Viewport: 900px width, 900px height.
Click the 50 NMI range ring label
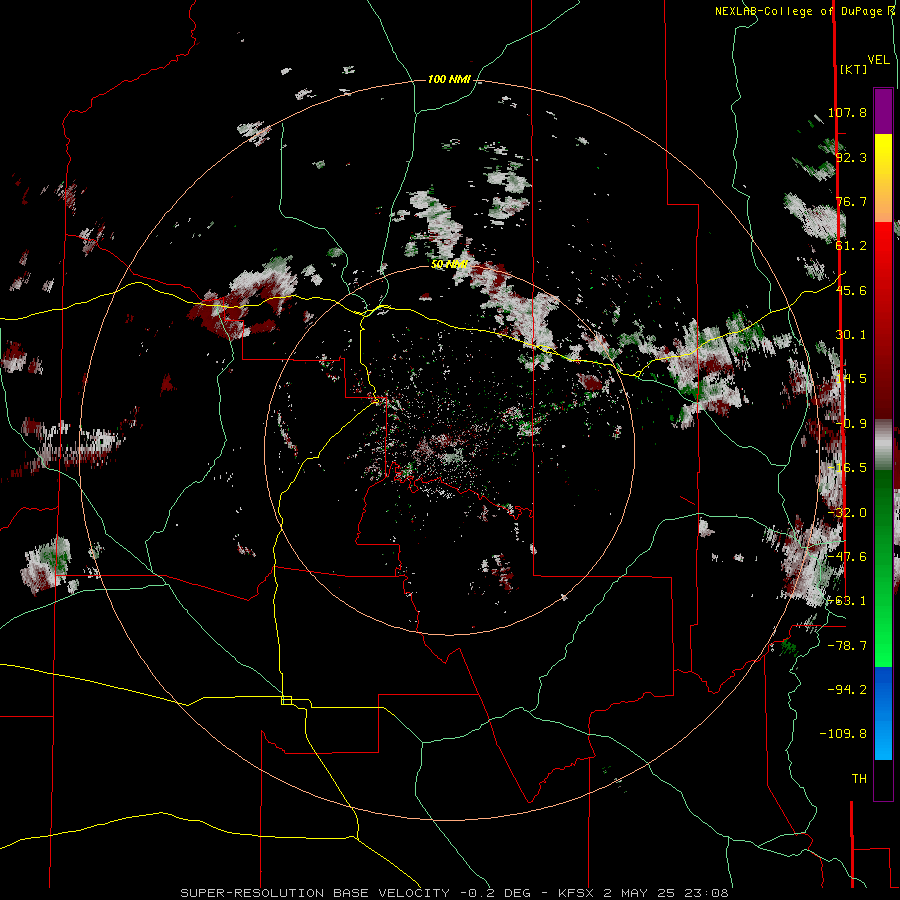(x=449, y=264)
